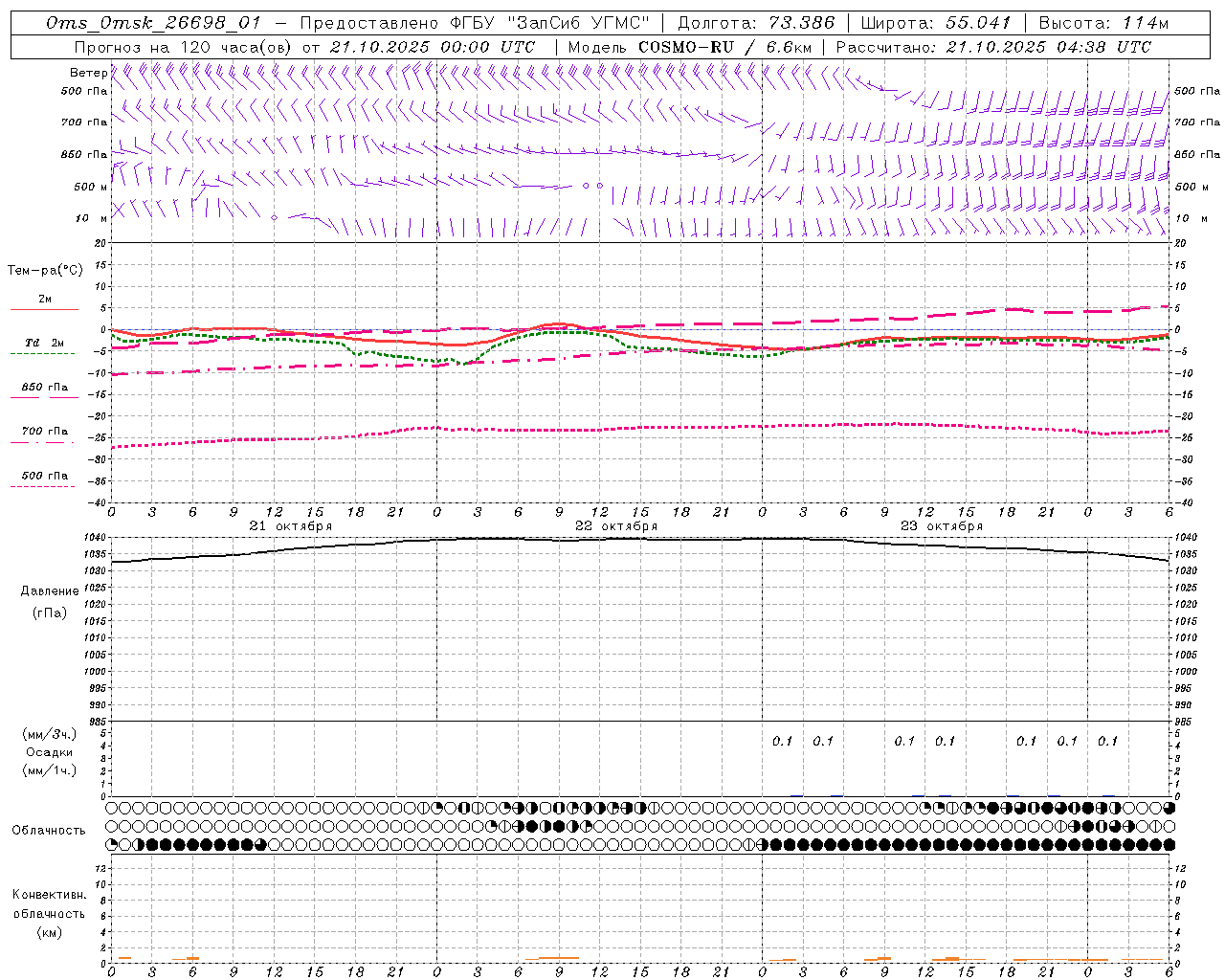Click the -25 value on left temperature axis
Screen dimensions: 1225x980
tap(99, 438)
